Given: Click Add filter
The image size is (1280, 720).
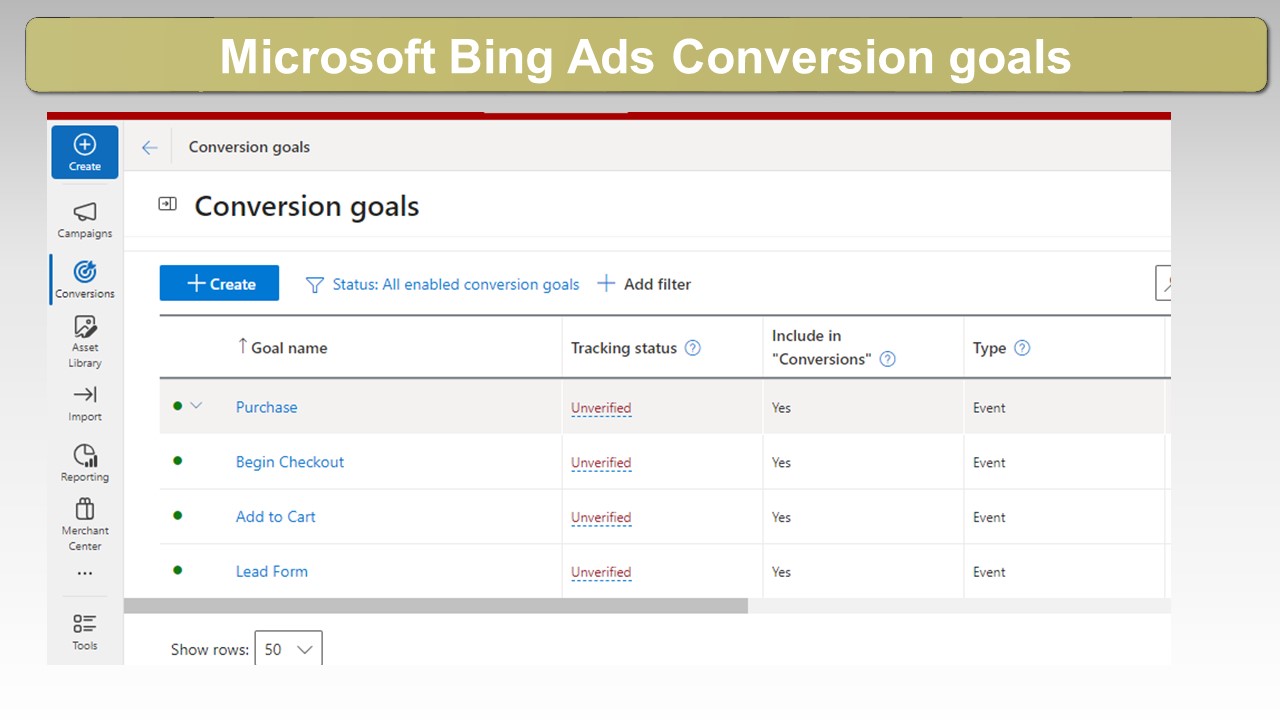Looking at the screenshot, I should [x=644, y=284].
